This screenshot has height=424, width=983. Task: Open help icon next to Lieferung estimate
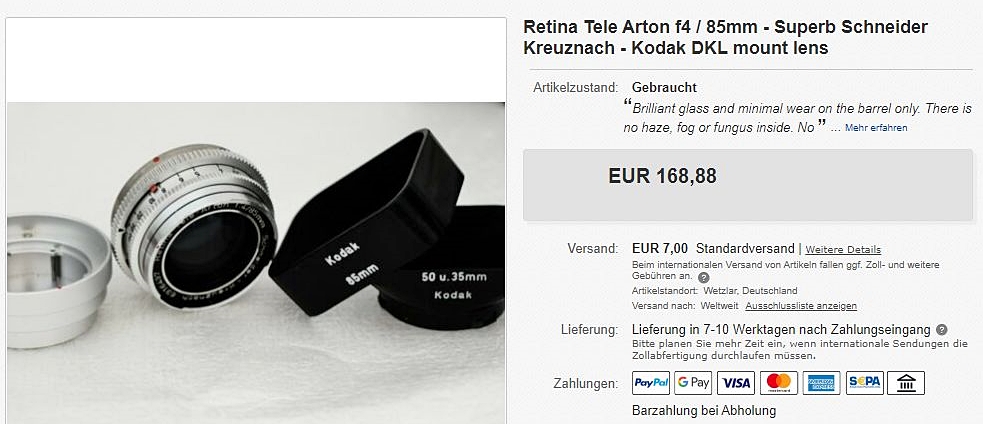pos(941,329)
